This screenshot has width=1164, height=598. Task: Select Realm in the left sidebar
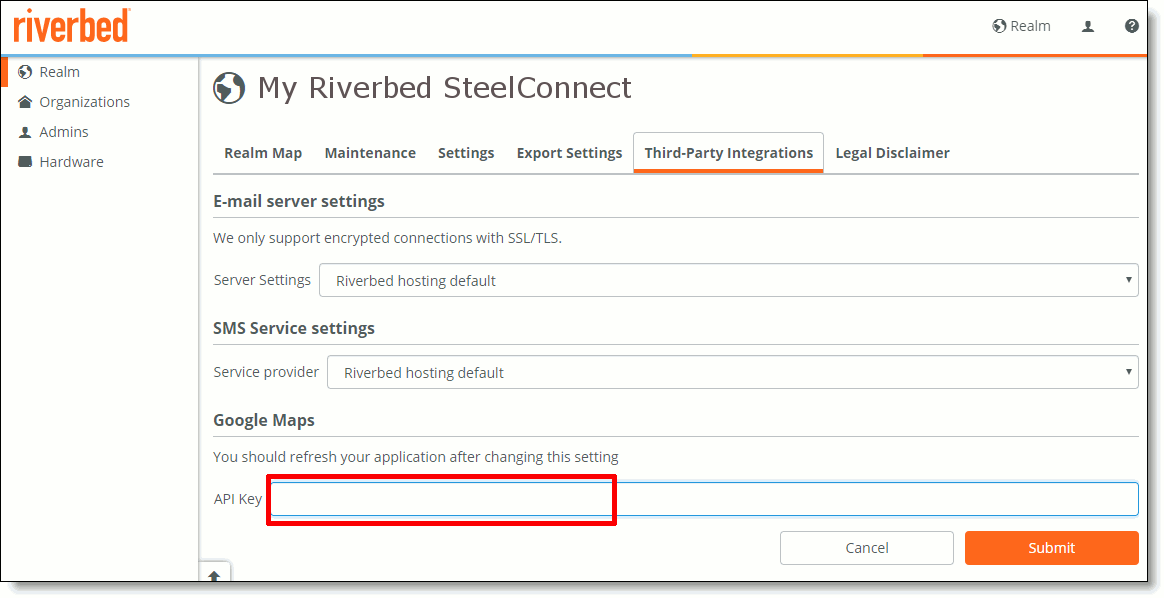[59, 72]
